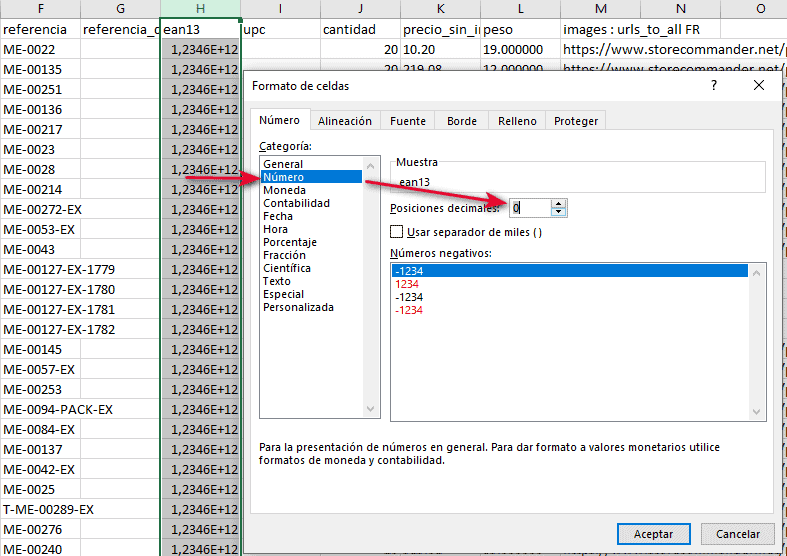Image resolution: width=787 pixels, height=556 pixels.
Task: Increase decimal positions with the up spinner arrow
Action: (558, 203)
